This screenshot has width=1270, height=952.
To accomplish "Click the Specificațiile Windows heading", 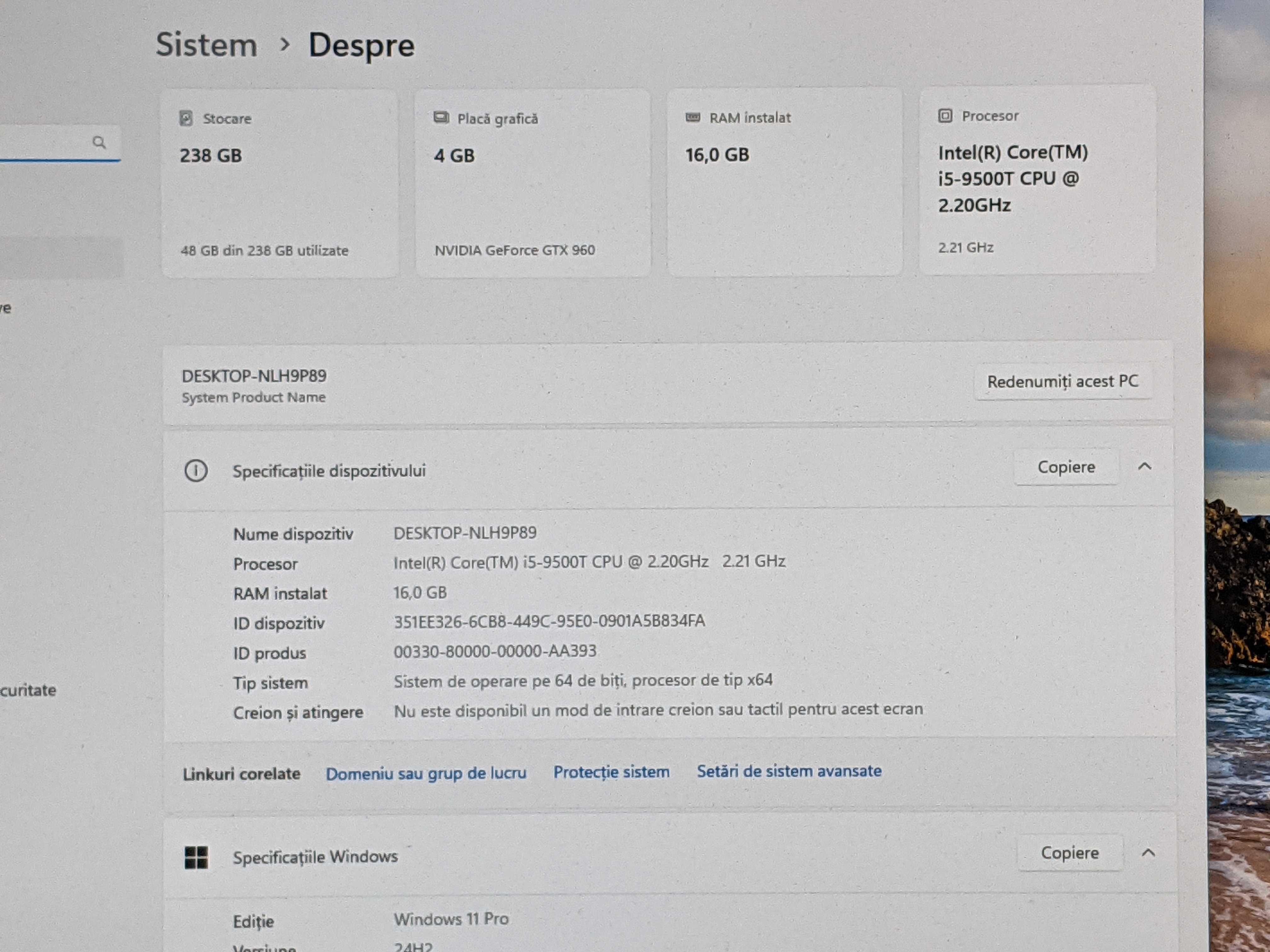I will click(315, 857).
